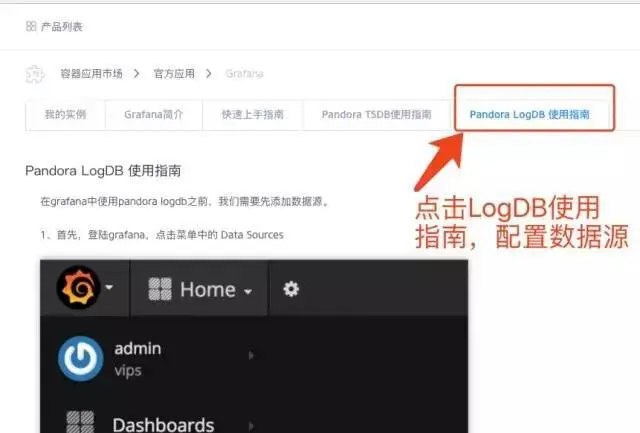640x433 pixels.
Task: Open the 快速上手指南 tab
Action: 253,115
